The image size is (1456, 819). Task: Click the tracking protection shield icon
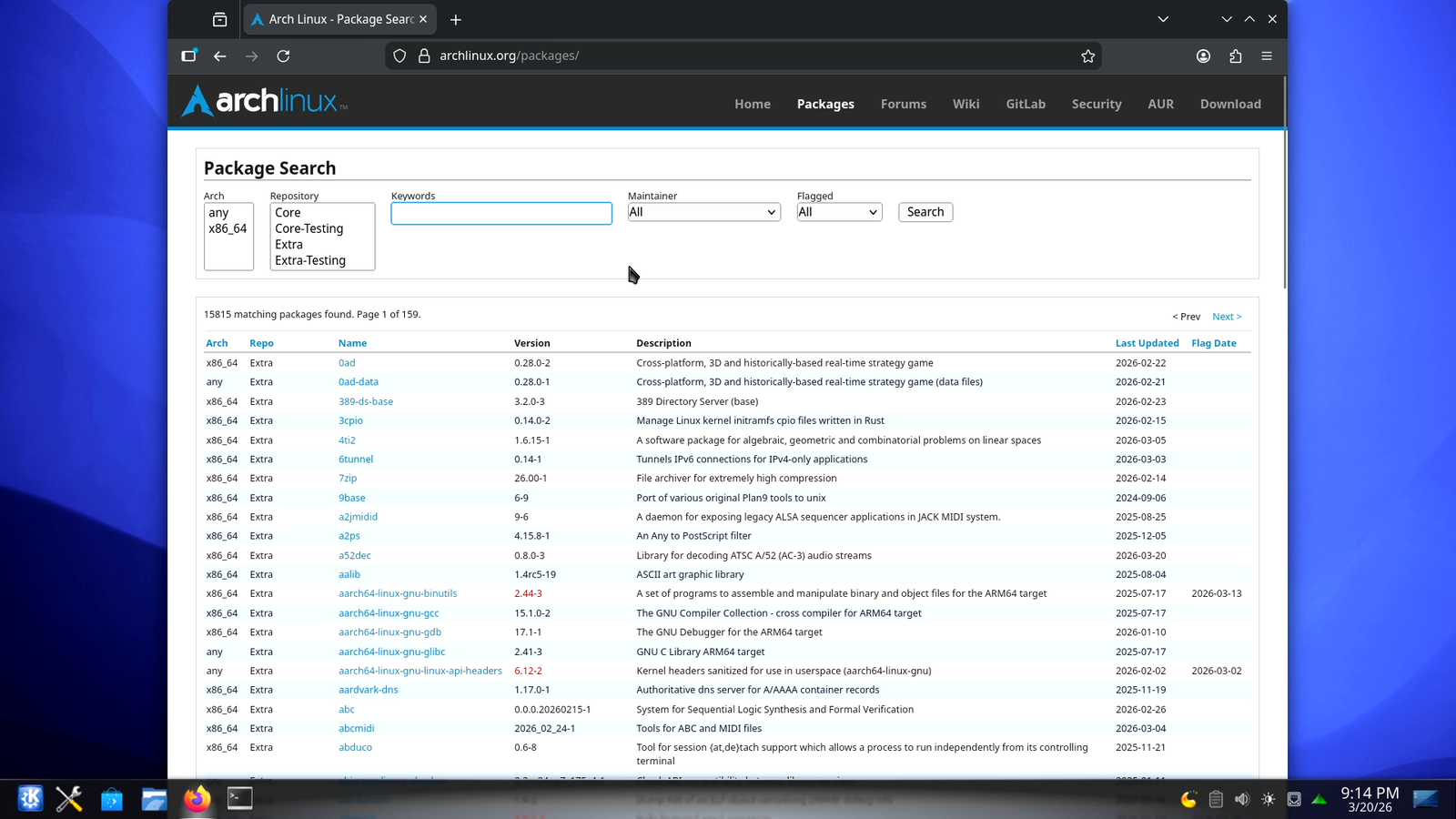[399, 56]
